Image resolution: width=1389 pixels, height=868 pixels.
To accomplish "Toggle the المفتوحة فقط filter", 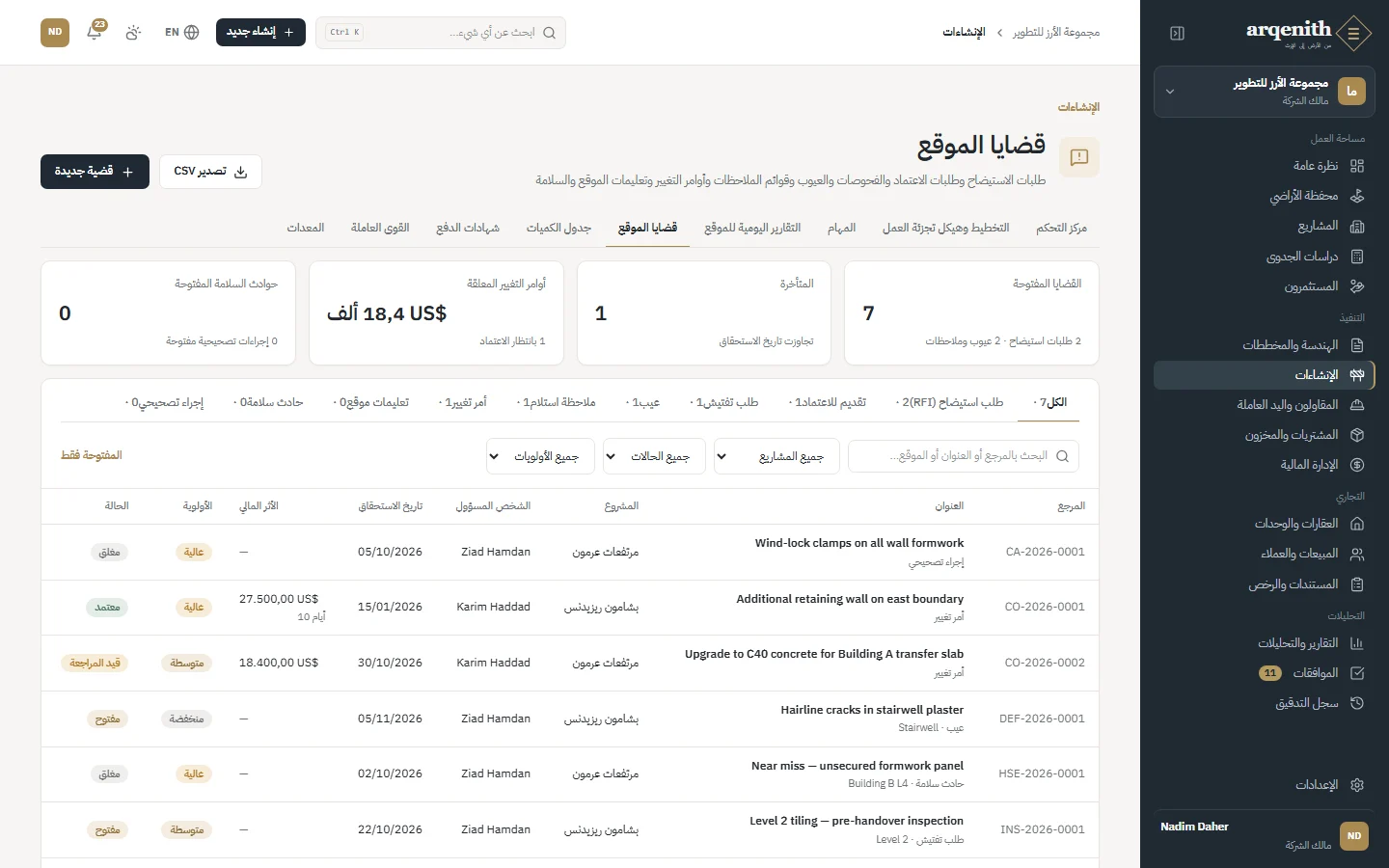I will click(92, 455).
